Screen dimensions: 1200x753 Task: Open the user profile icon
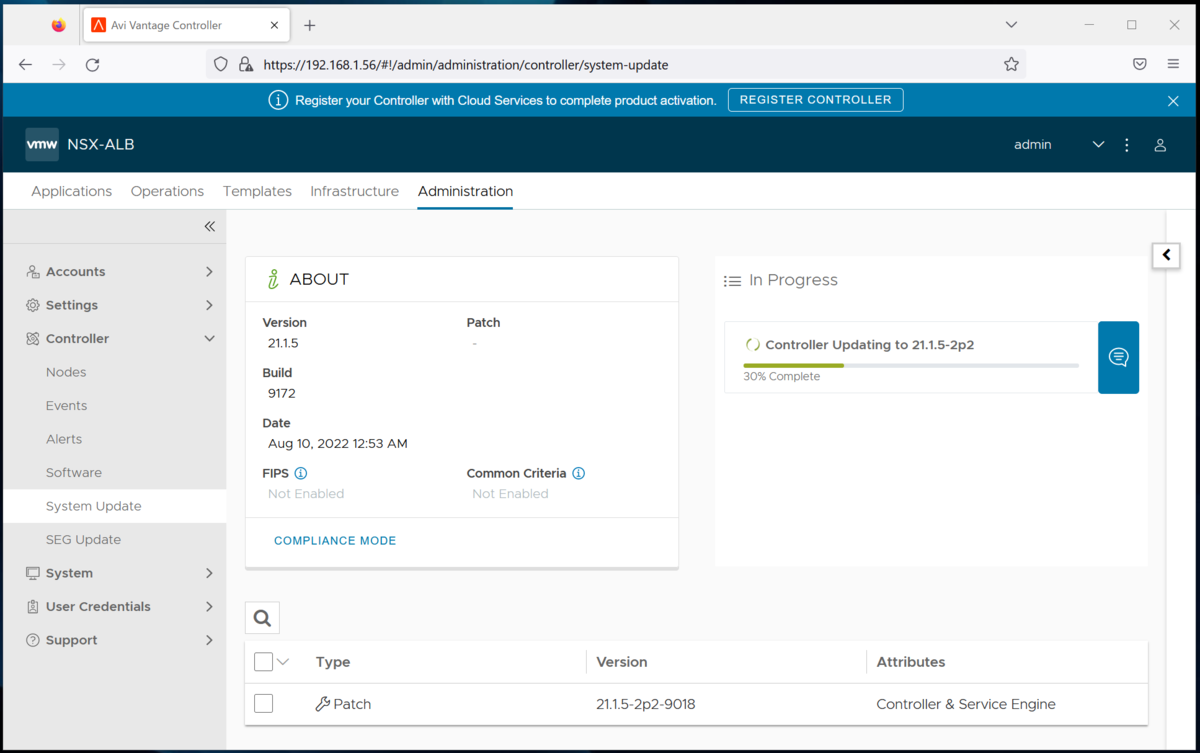click(1160, 145)
